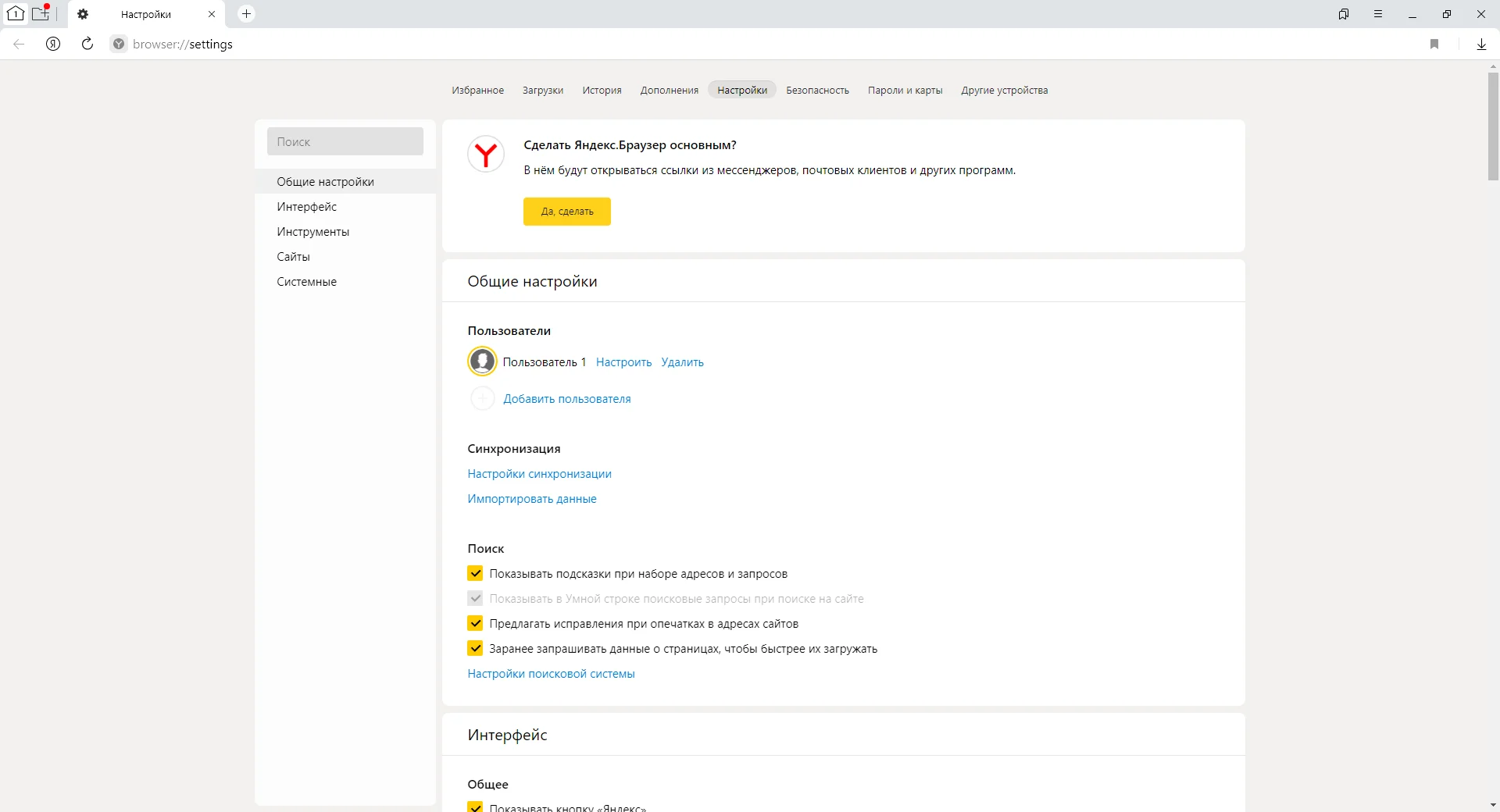Toggle Показывать в Умной строке поисковые запросы checkbox
Viewport: 1500px width, 812px height.
(475, 598)
